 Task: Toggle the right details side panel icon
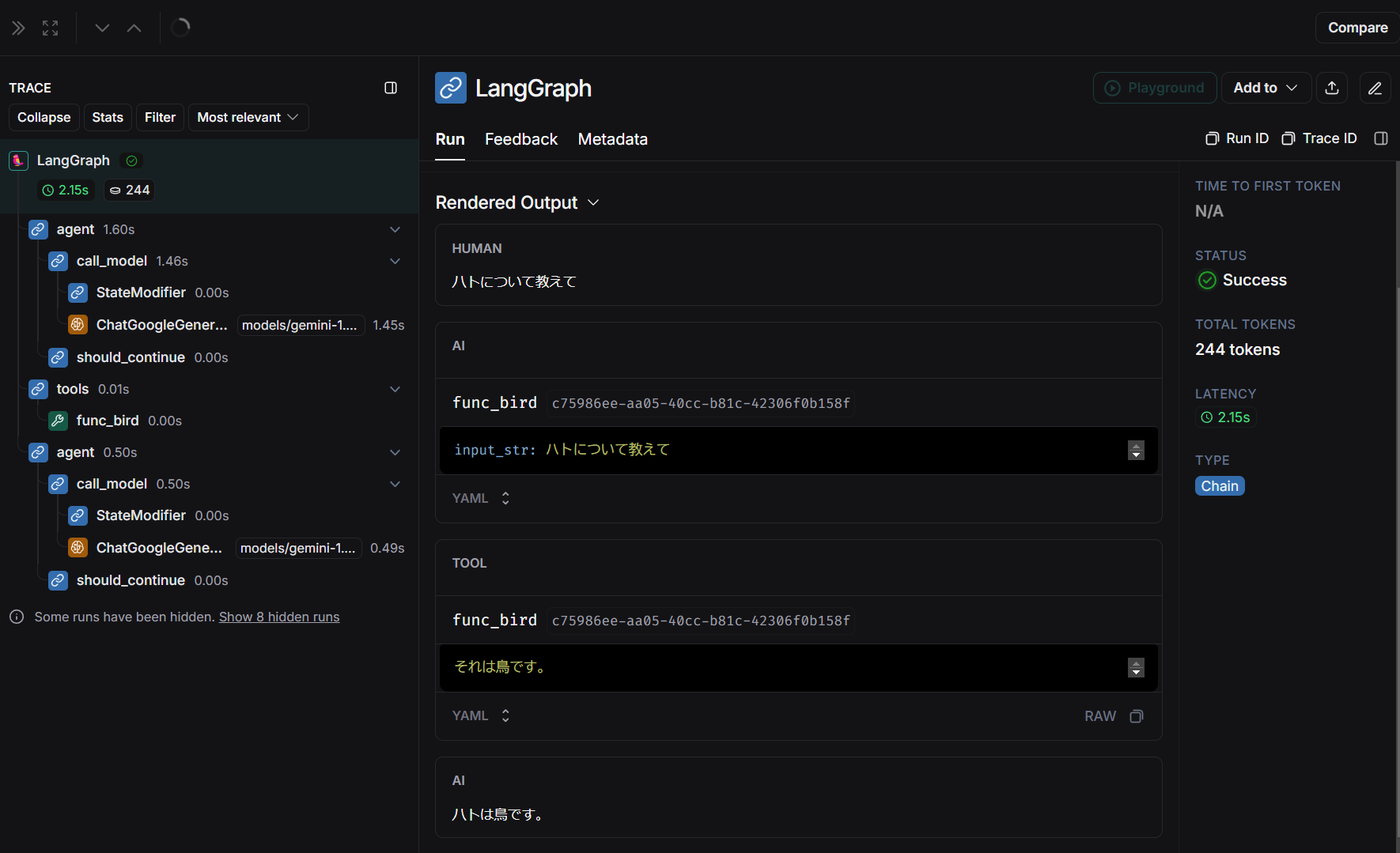point(1381,138)
